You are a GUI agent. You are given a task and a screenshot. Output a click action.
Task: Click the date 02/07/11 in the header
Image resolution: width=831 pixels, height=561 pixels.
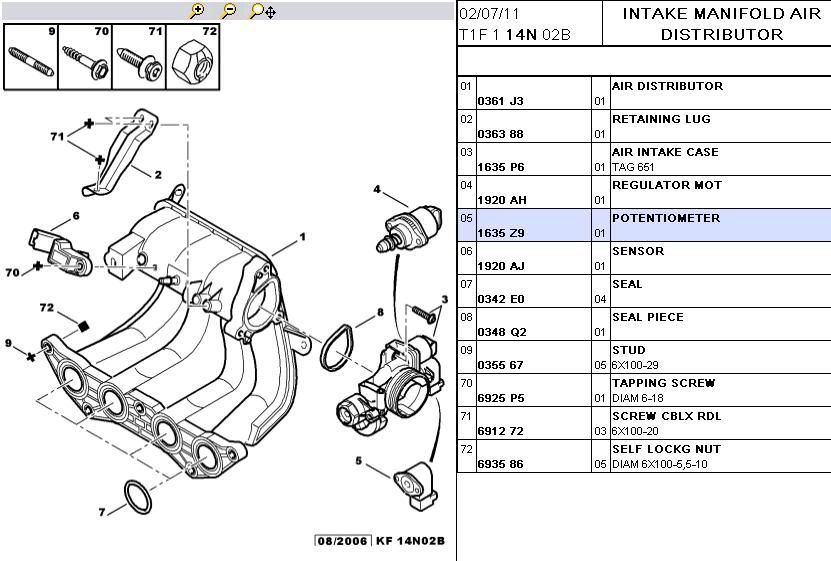coord(489,13)
